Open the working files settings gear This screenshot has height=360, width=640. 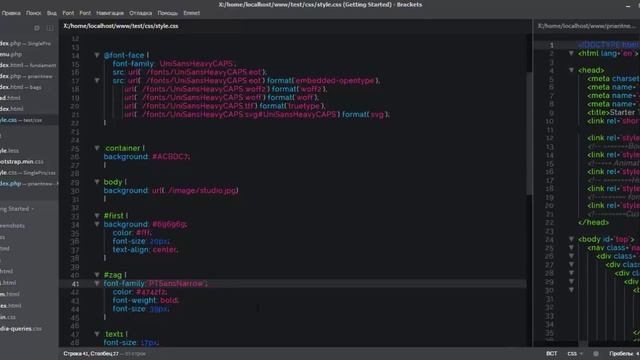point(37,28)
